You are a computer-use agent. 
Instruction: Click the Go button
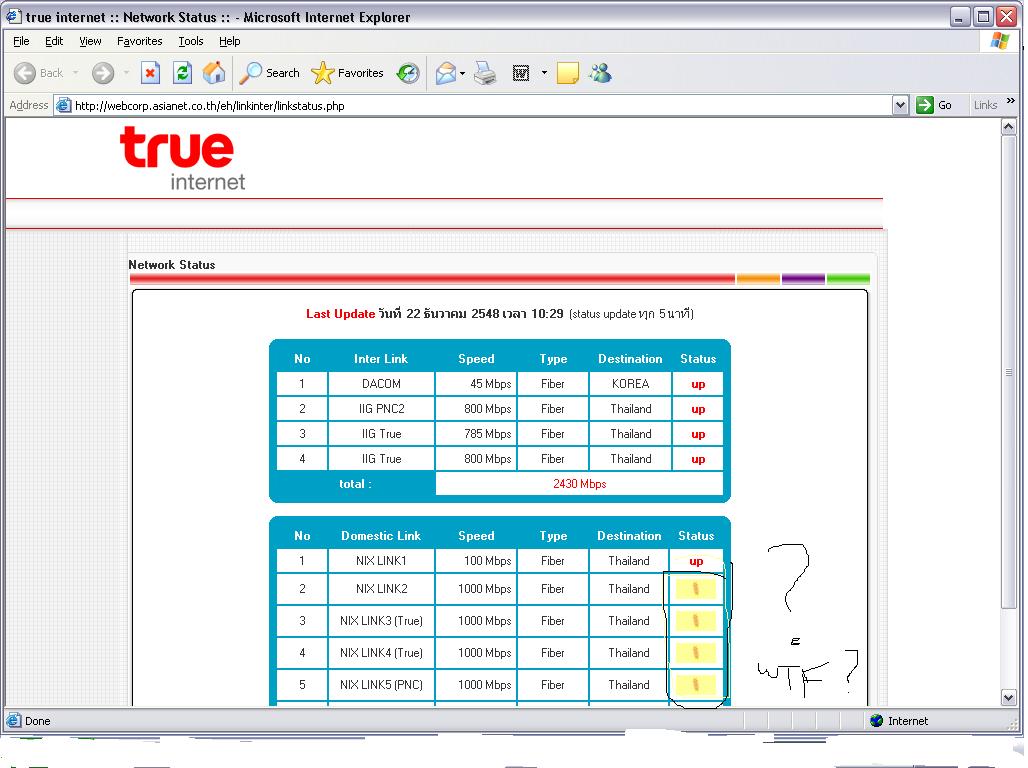tap(935, 105)
